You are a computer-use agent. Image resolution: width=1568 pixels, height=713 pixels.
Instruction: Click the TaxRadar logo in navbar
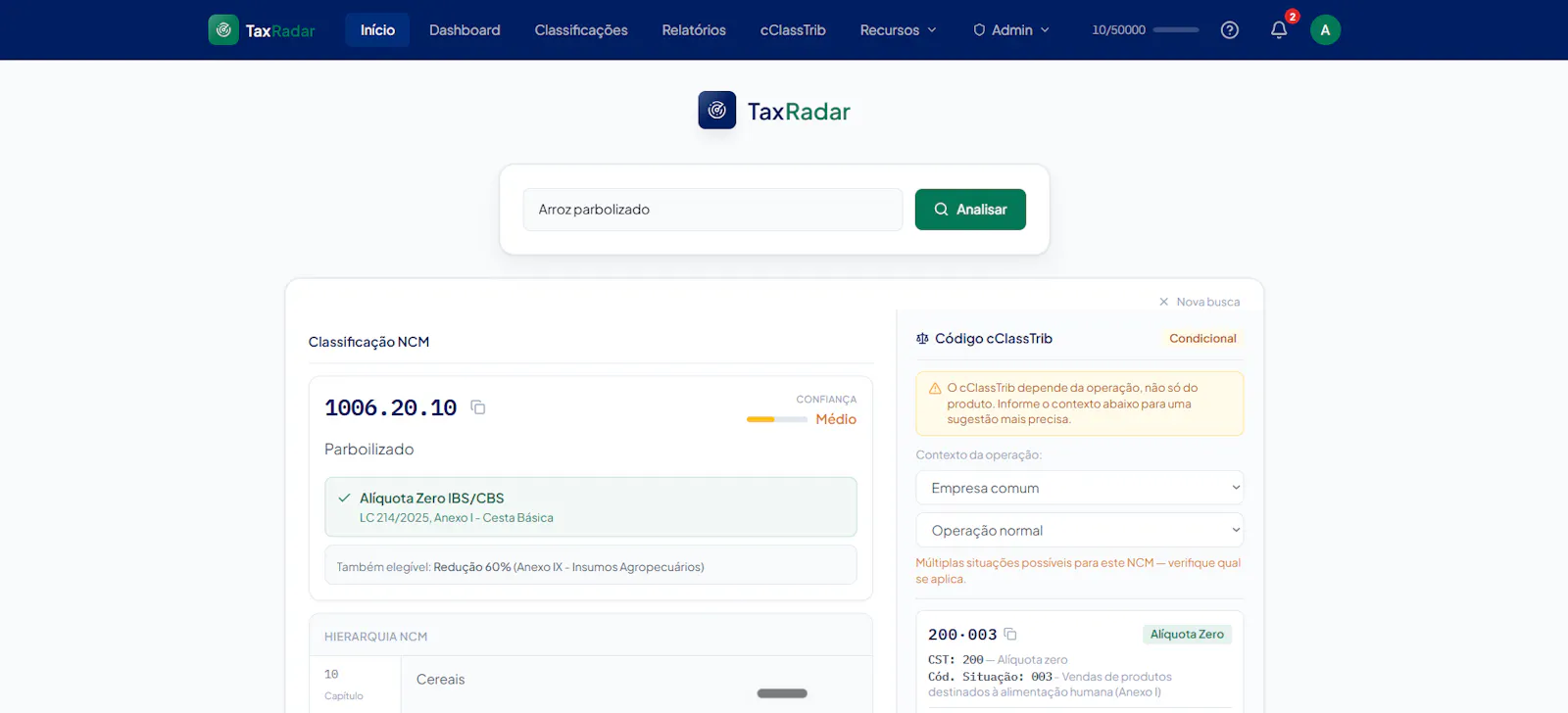262,30
